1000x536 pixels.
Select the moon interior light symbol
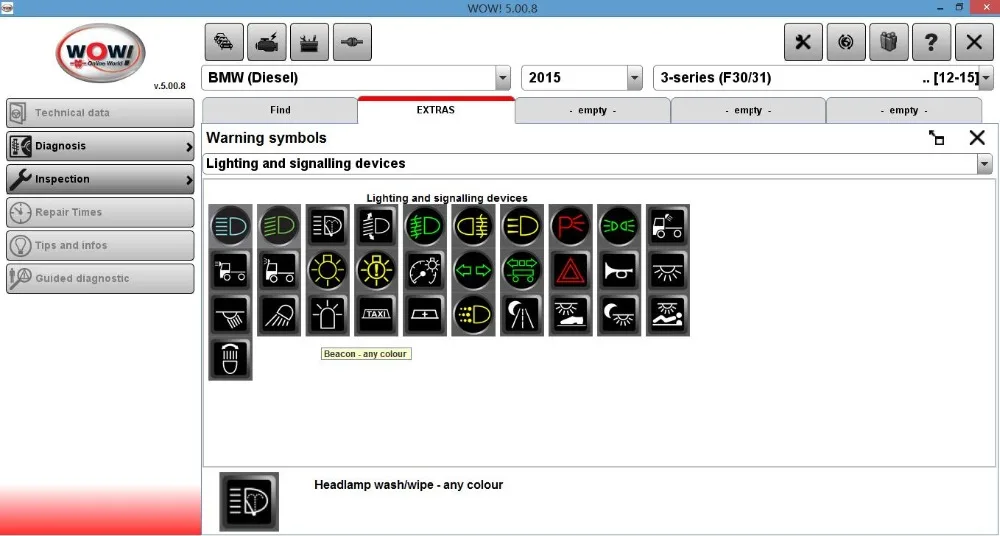click(619, 315)
